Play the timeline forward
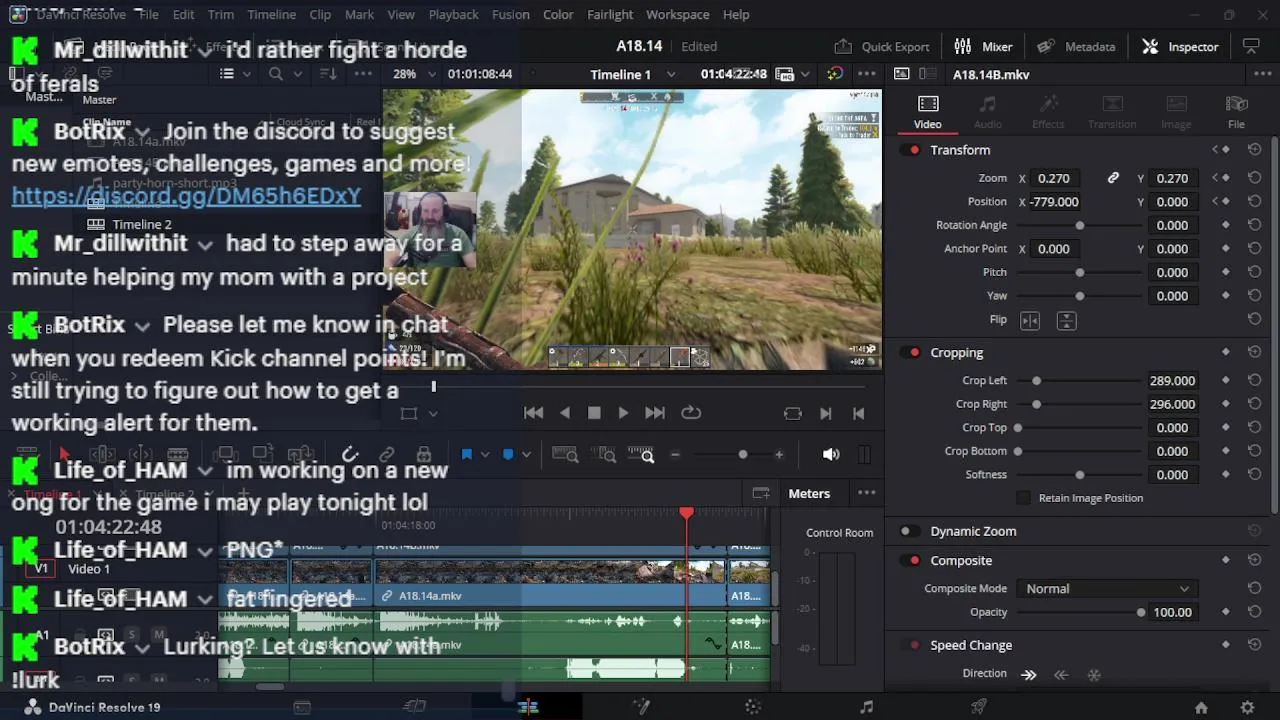 [623, 412]
